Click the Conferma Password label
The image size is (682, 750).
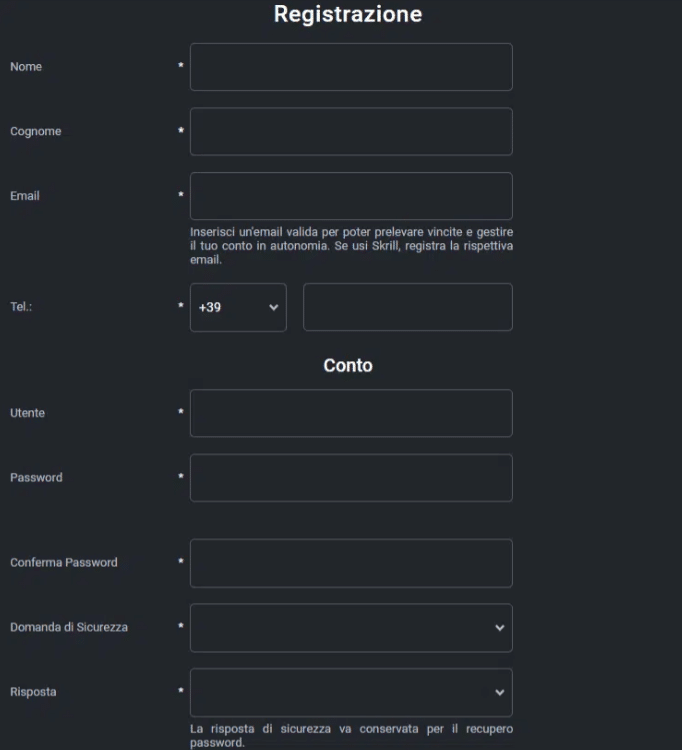pyautogui.click(x=64, y=563)
